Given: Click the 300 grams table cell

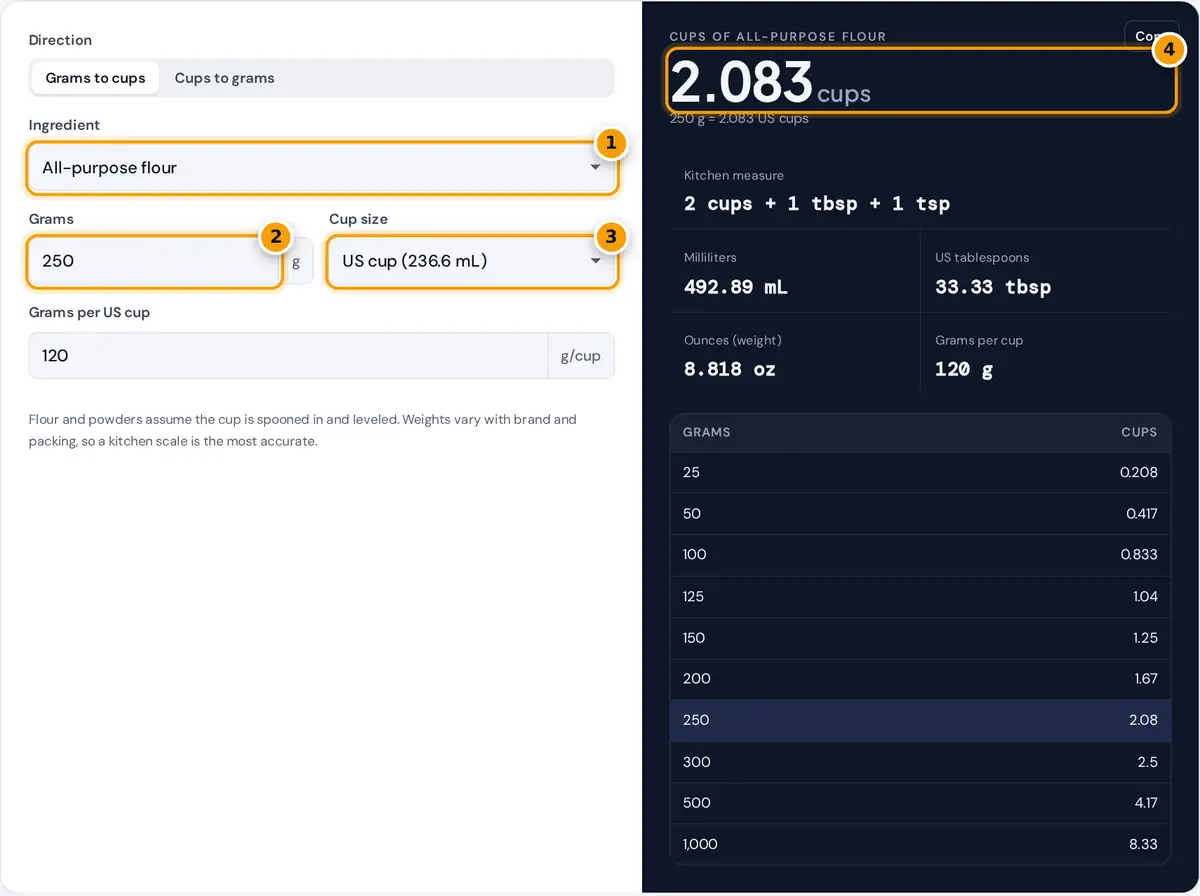Looking at the screenshot, I should [697, 762].
